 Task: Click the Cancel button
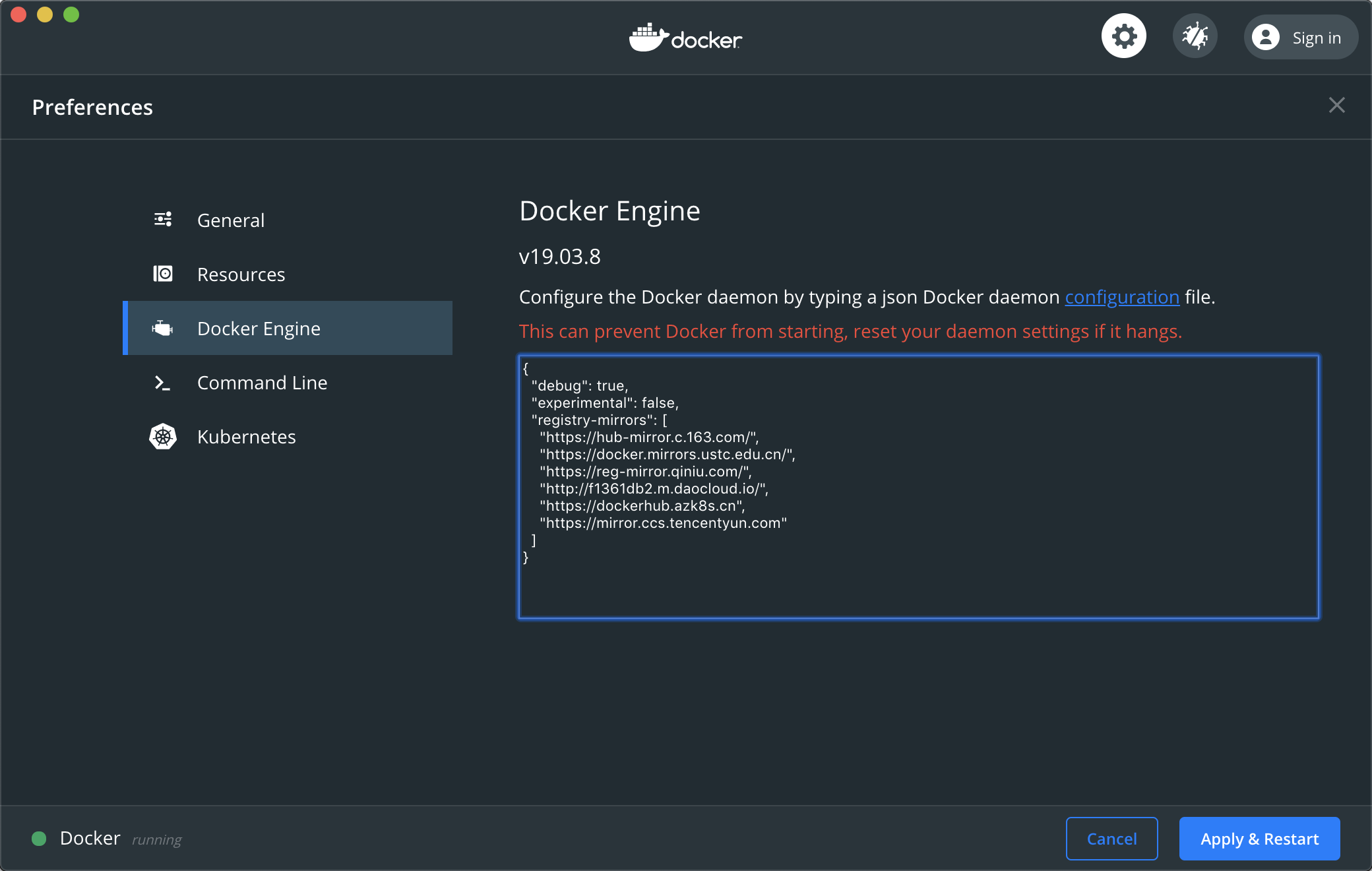click(x=1111, y=839)
